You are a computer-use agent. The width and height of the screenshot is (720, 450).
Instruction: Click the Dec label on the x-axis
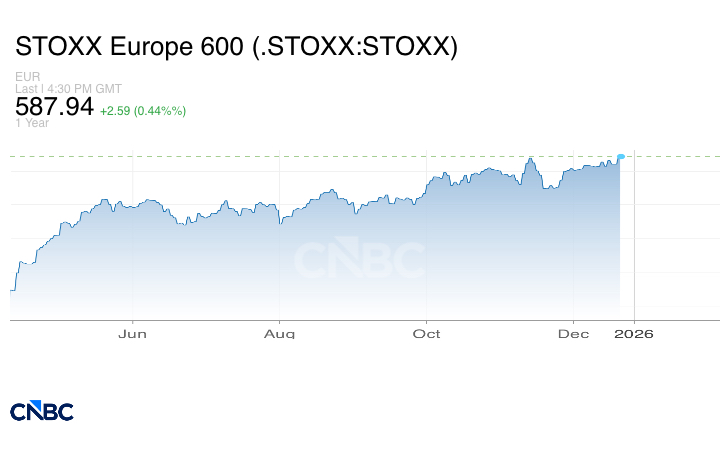[x=573, y=334]
